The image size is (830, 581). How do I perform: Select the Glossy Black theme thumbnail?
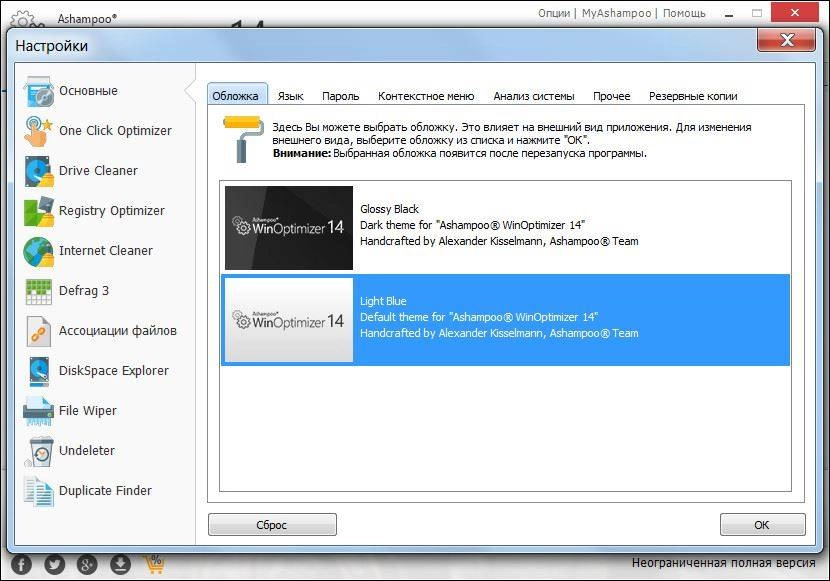click(289, 228)
